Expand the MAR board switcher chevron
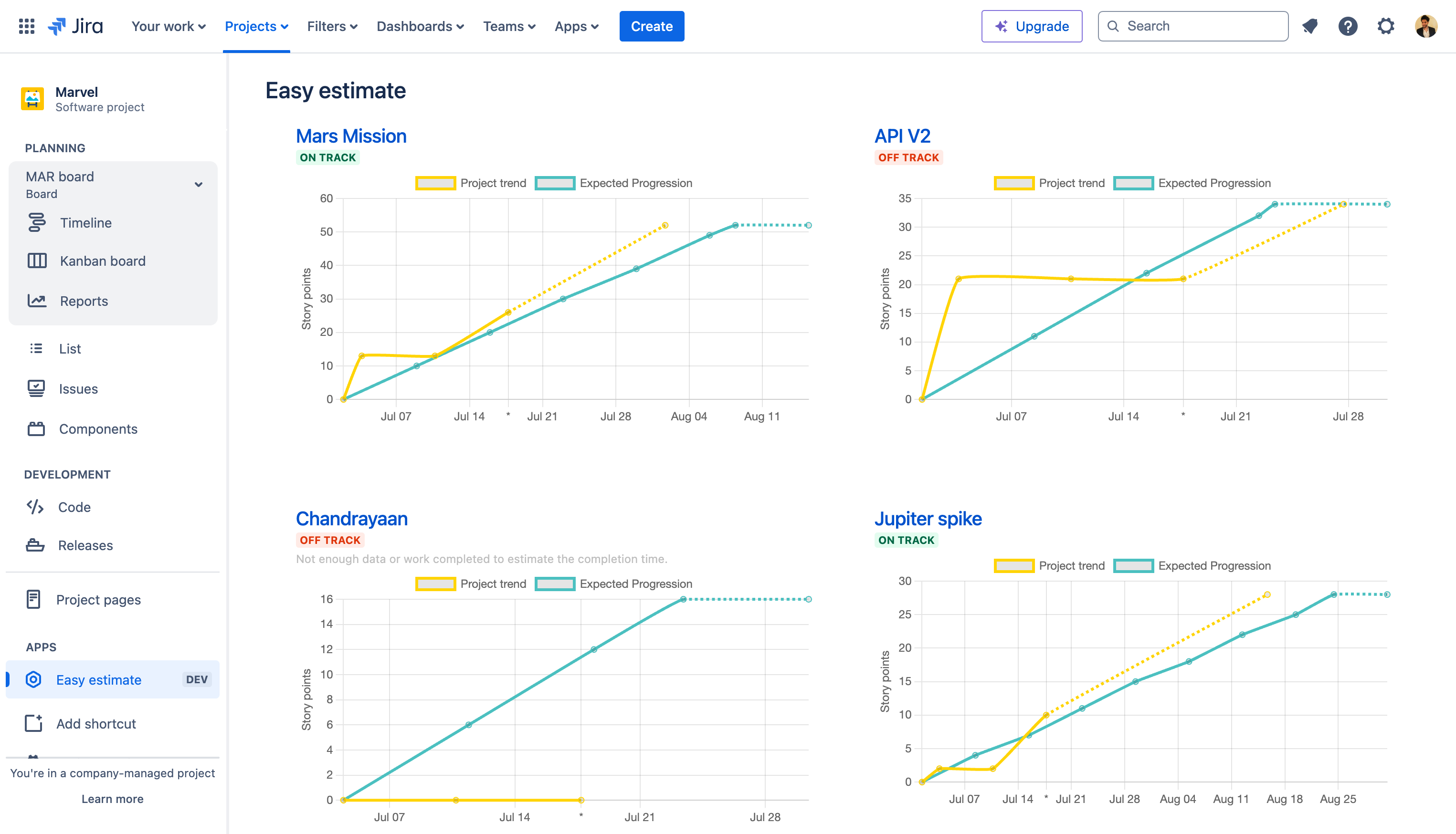The width and height of the screenshot is (1456, 834). point(199,185)
